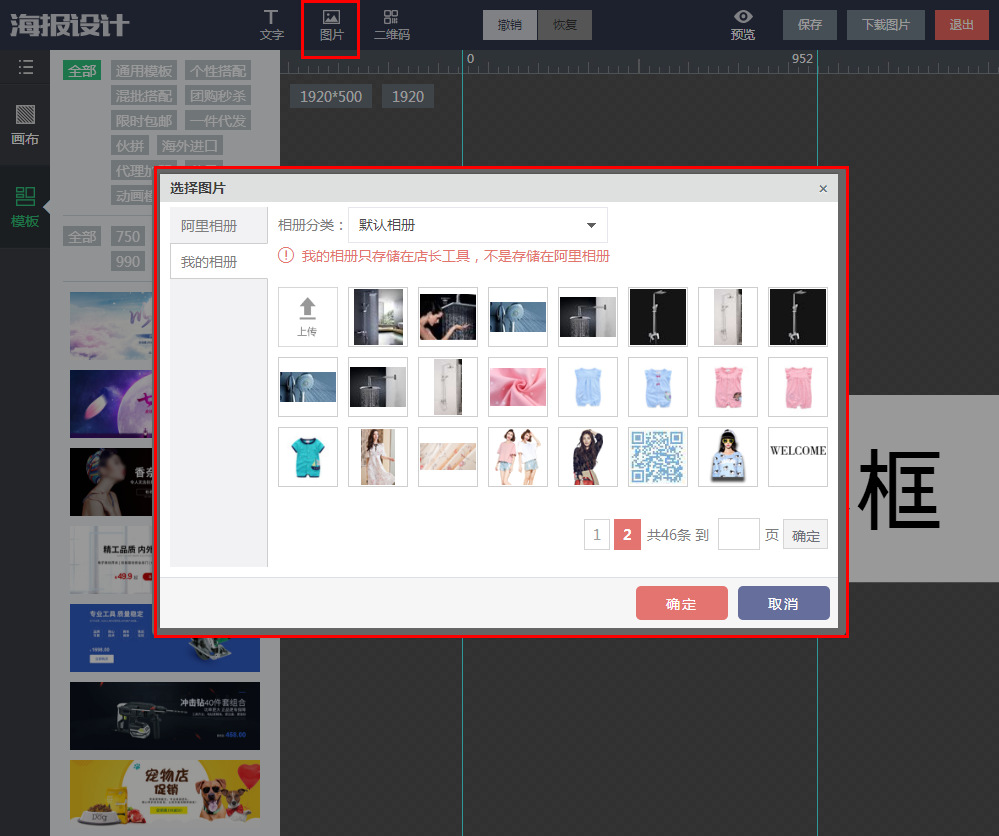The height and width of the screenshot is (836, 999).
Task: Click the 保存 save button
Action: [810, 25]
